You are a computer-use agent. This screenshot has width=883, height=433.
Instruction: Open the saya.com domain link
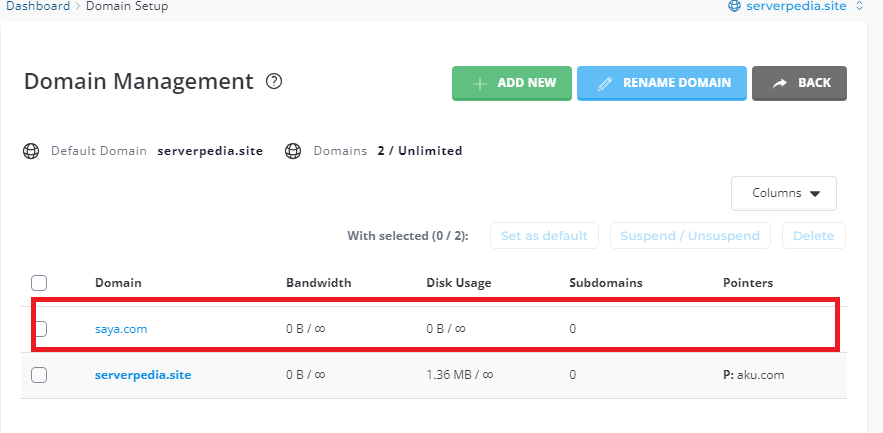pyautogui.click(x=121, y=328)
